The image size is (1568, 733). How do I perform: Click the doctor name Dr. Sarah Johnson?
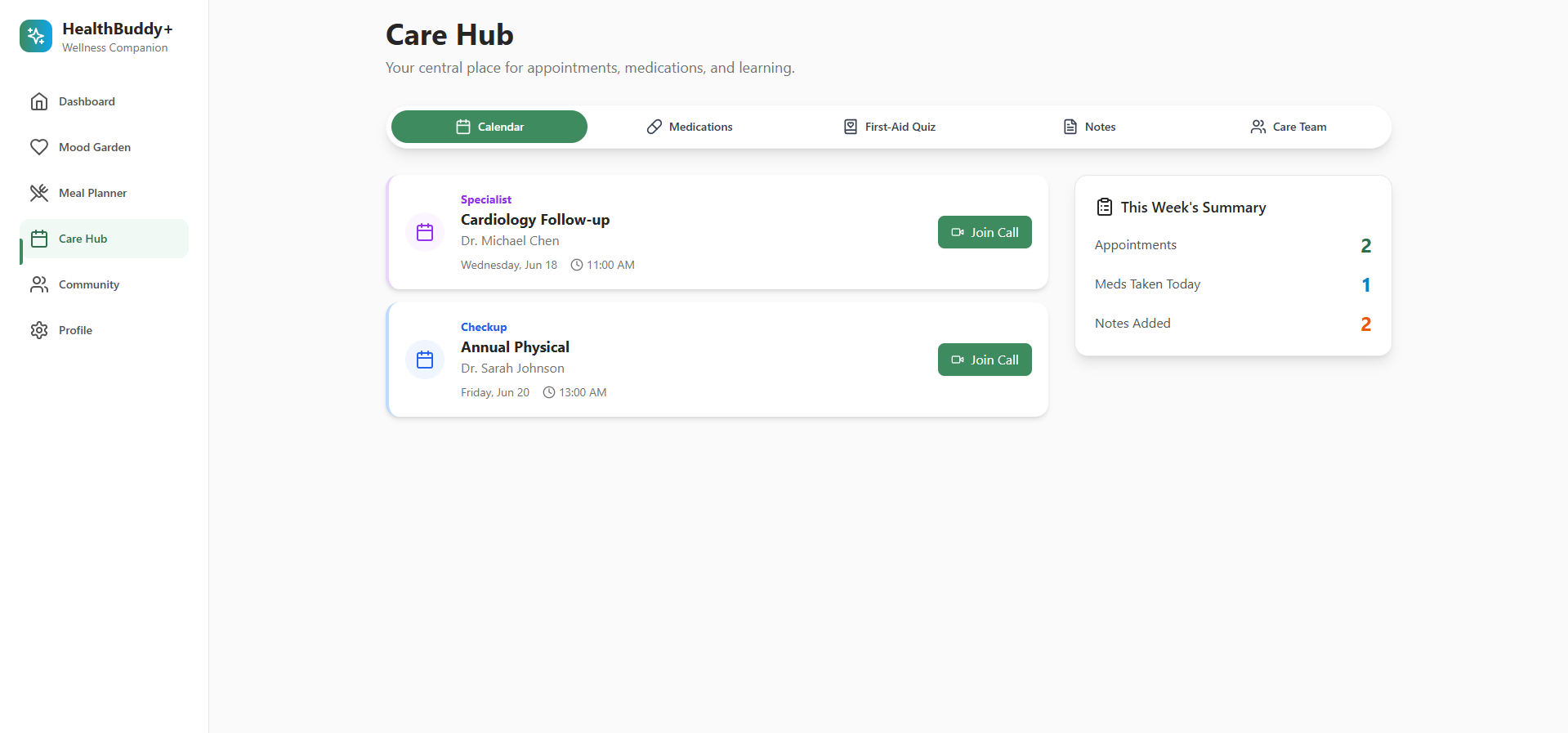pyautogui.click(x=512, y=369)
